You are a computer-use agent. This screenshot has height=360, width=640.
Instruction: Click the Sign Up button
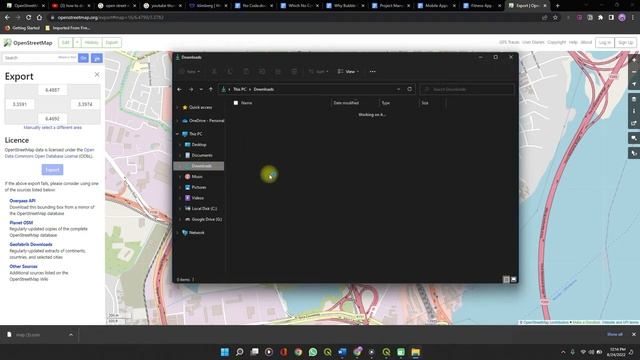click(625, 42)
